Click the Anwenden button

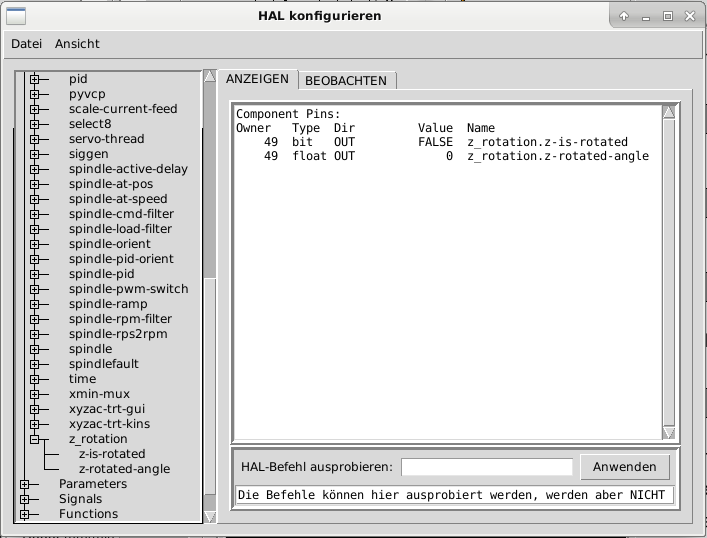click(624, 467)
